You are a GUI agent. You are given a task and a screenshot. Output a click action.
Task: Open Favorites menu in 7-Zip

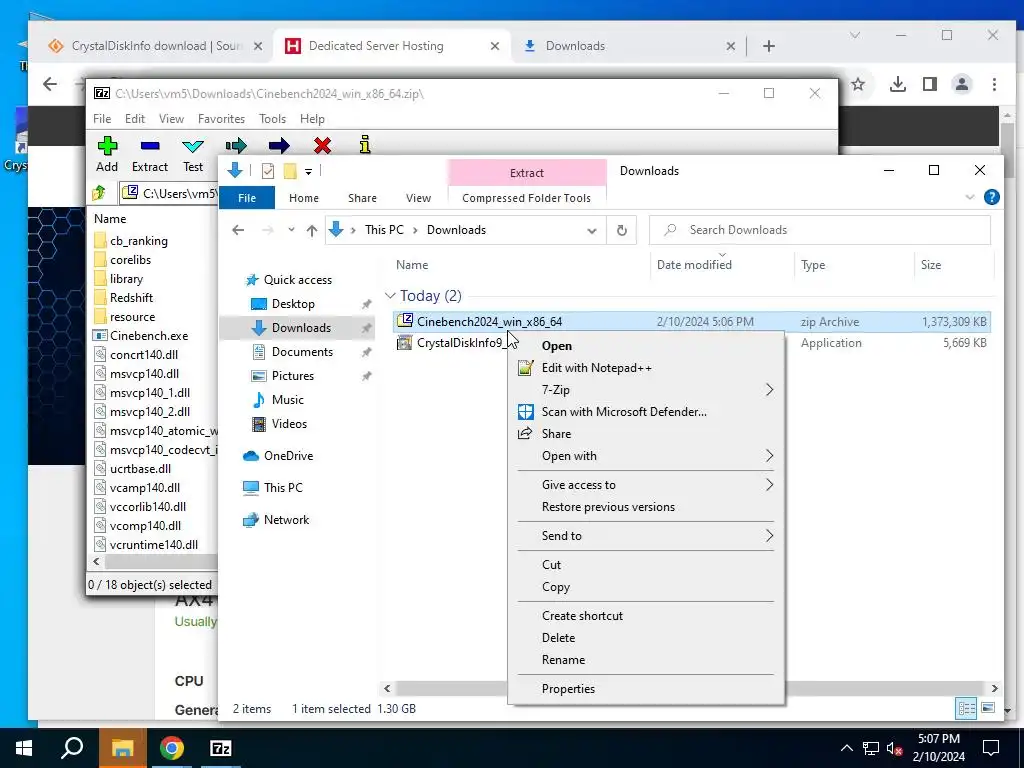221,119
